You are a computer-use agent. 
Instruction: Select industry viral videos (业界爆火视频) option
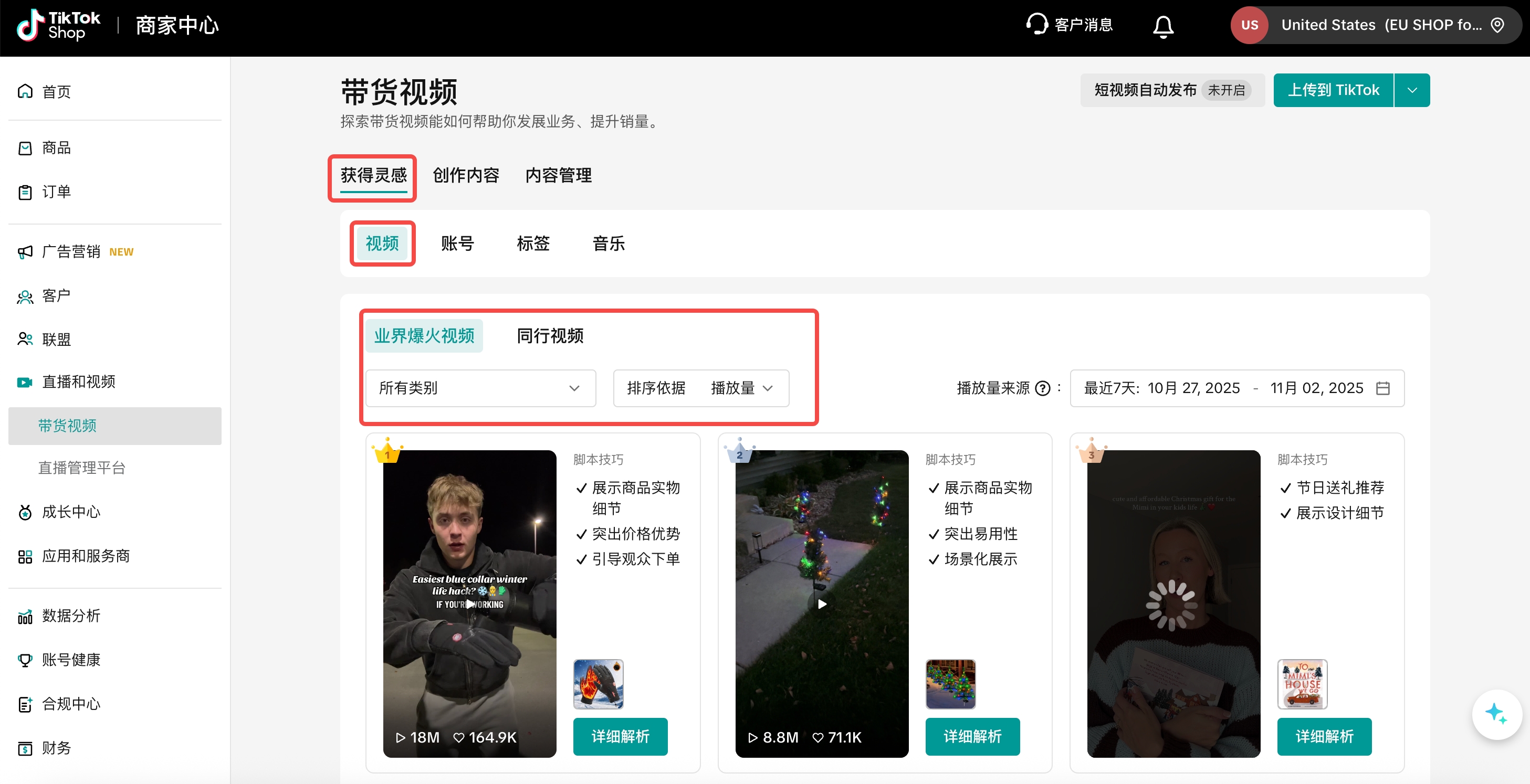[x=424, y=336]
